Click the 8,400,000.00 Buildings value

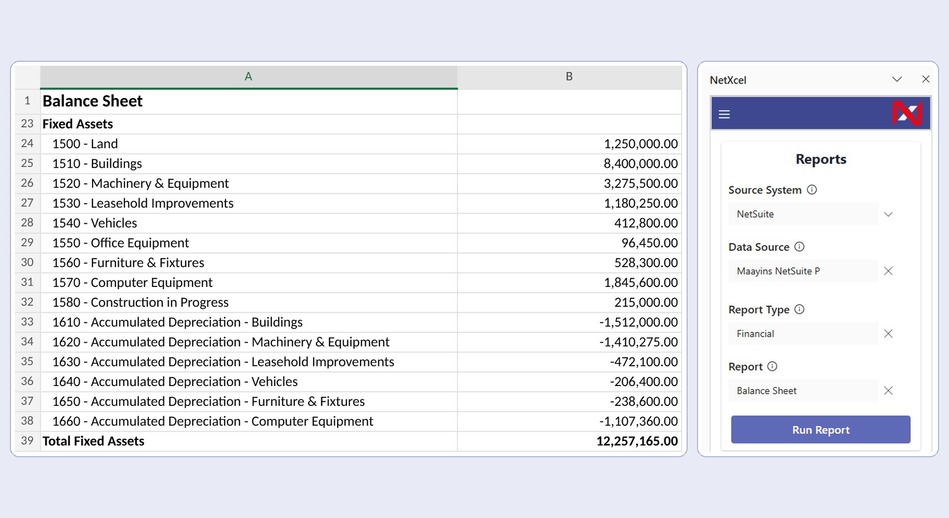(x=570, y=163)
